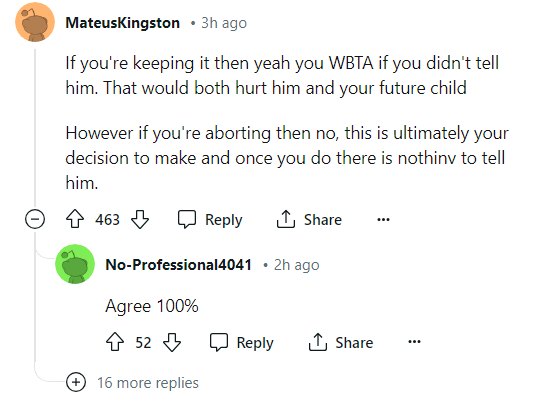Open more options on MateusKingston's comment
Viewport: 536px width, 413px height.
pyautogui.click(x=383, y=219)
